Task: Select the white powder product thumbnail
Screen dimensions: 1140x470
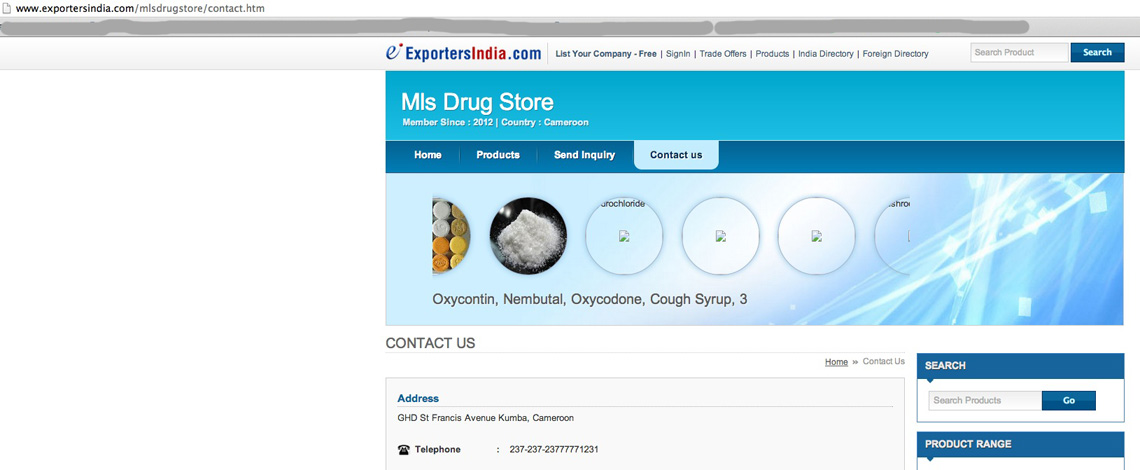Action: [528, 236]
